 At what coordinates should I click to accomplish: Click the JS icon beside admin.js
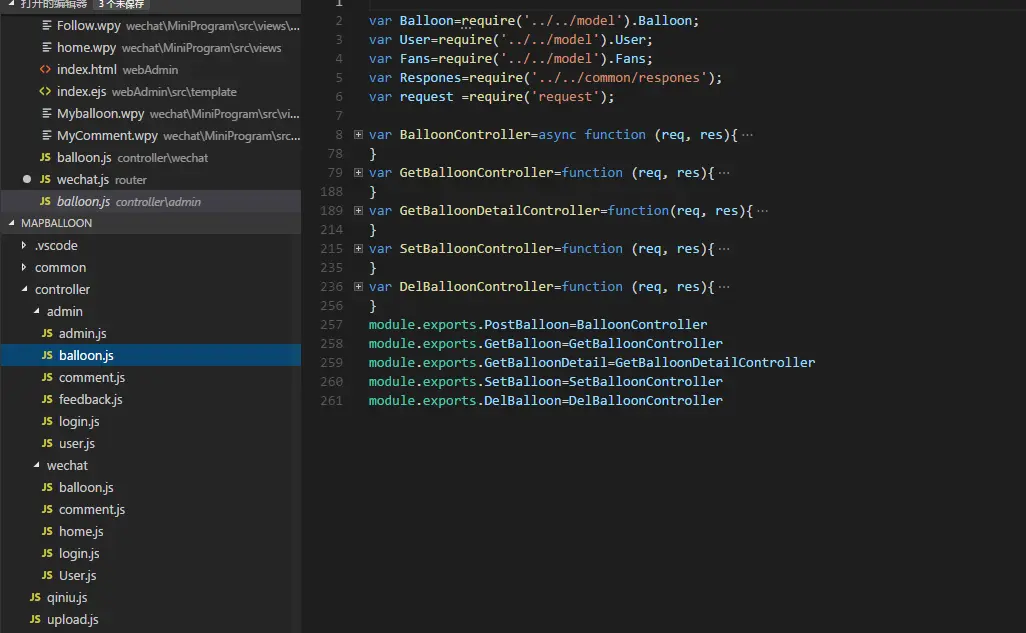point(47,333)
